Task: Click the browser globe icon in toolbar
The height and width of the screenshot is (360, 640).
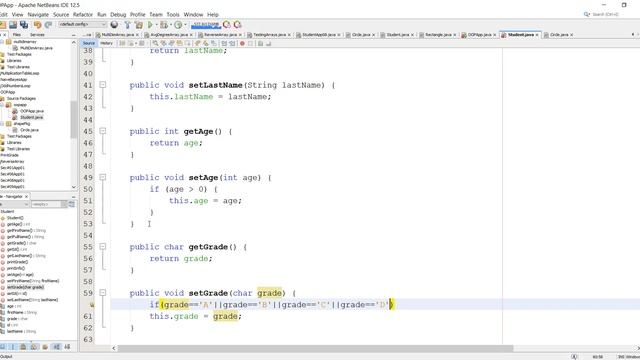Action: [x=114, y=25]
